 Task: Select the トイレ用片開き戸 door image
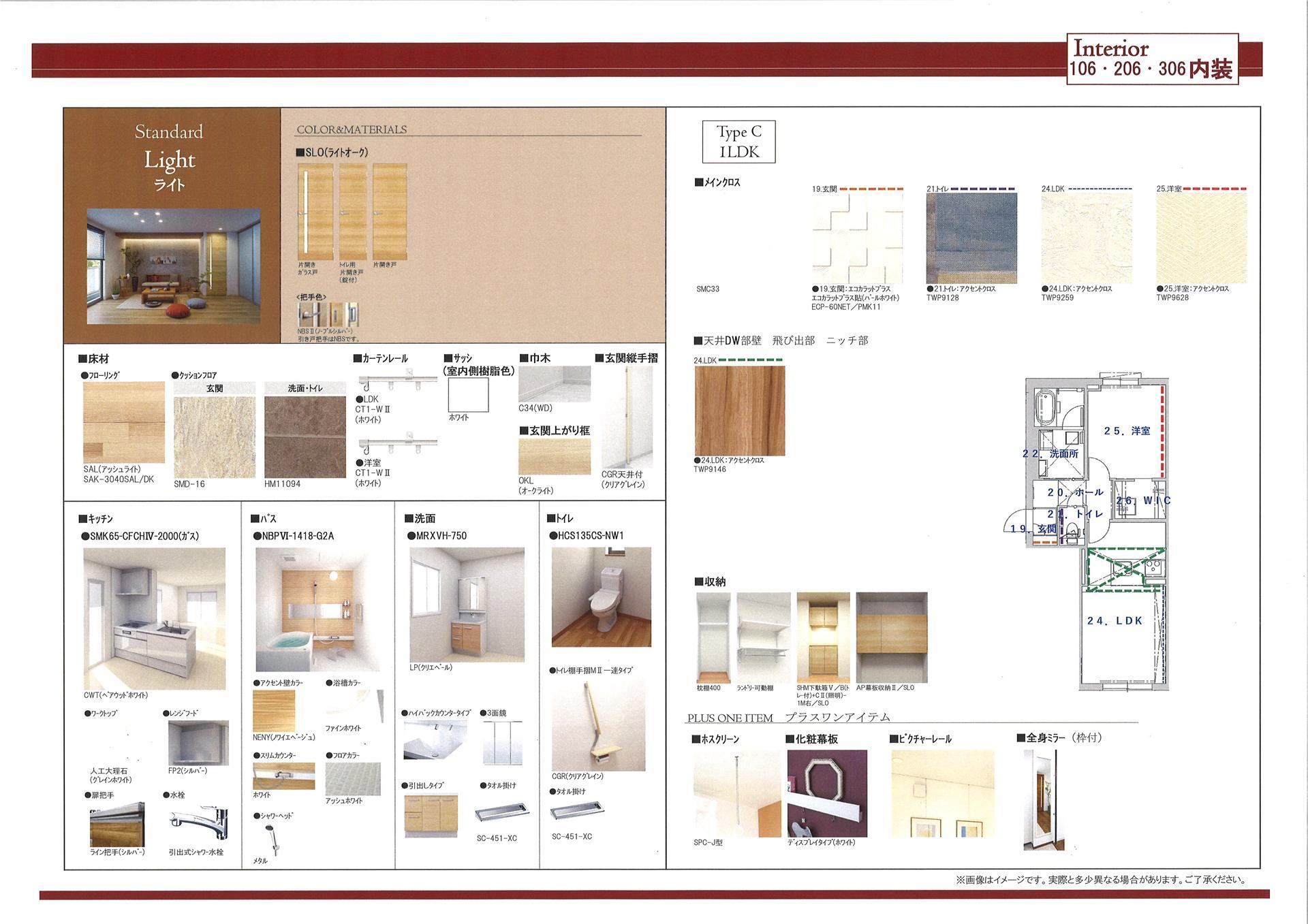click(354, 211)
